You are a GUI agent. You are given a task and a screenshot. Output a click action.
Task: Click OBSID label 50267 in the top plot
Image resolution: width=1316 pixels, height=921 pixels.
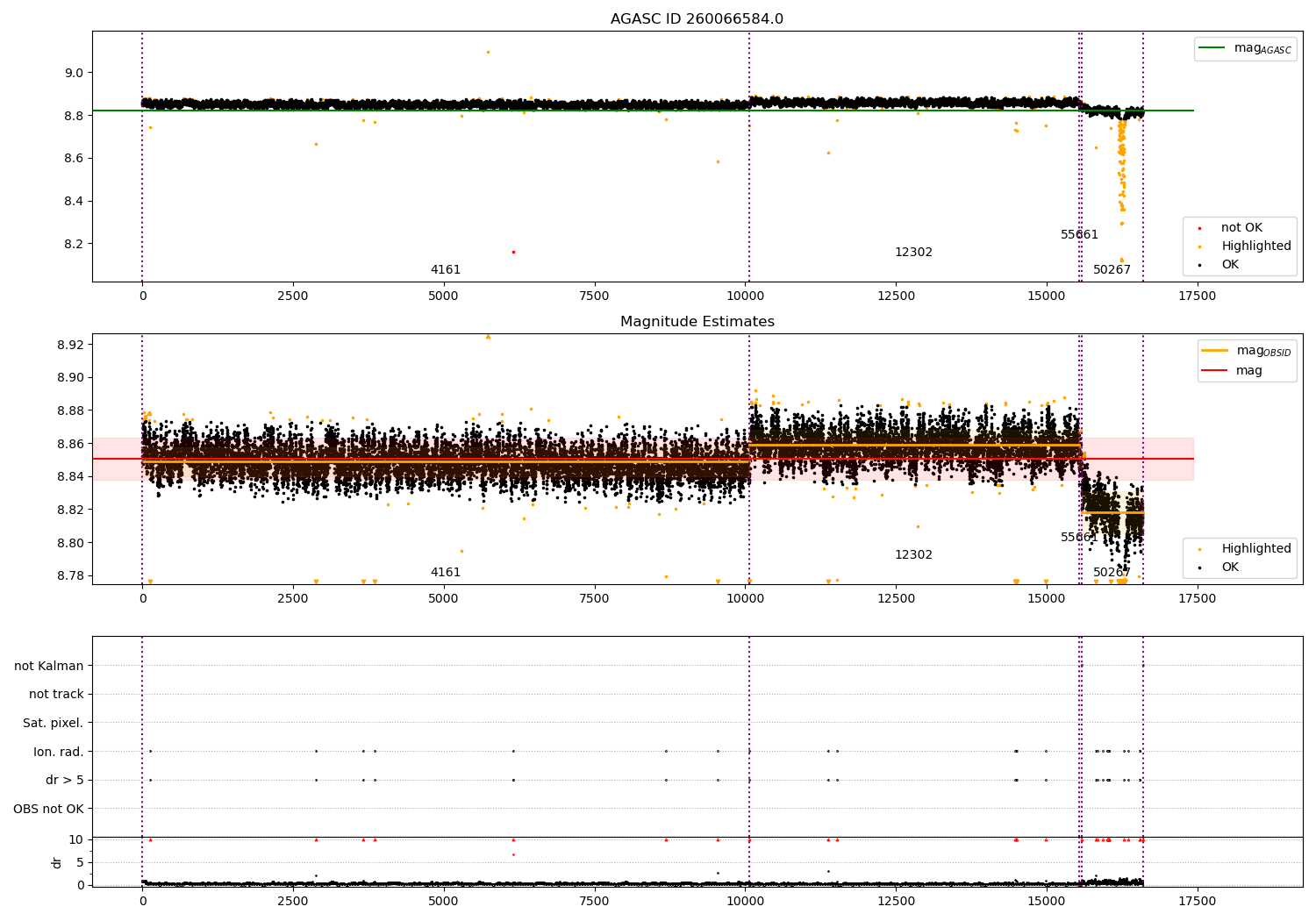point(1112,270)
